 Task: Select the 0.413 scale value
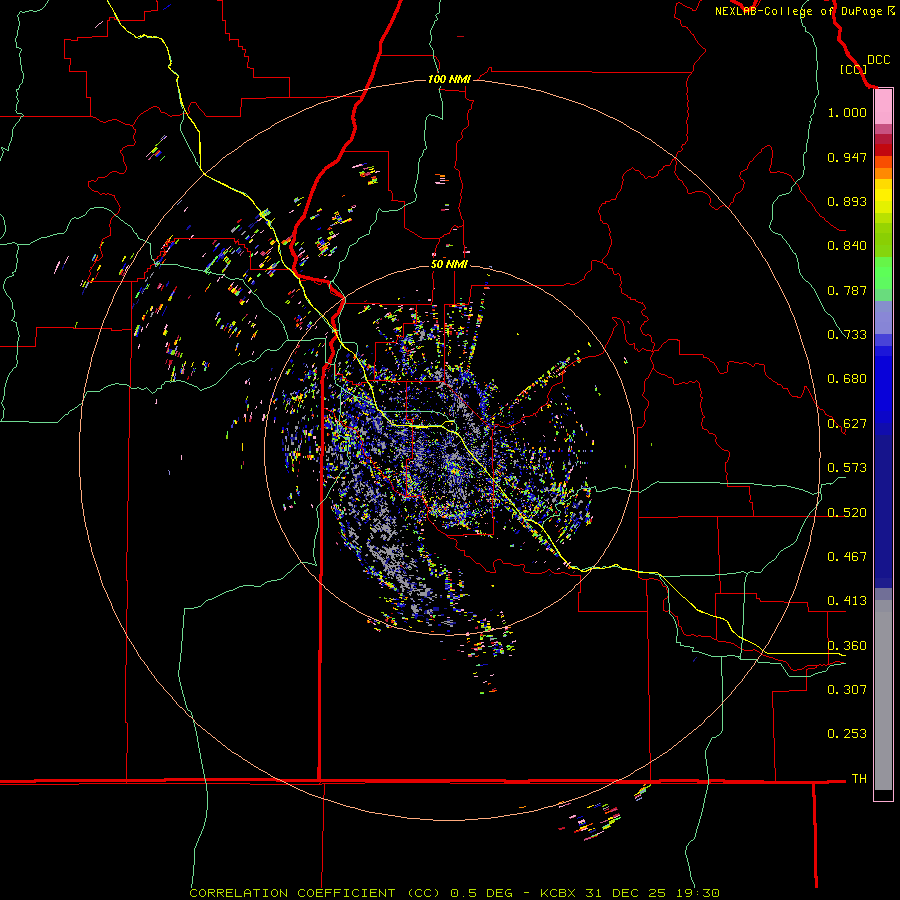click(847, 601)
